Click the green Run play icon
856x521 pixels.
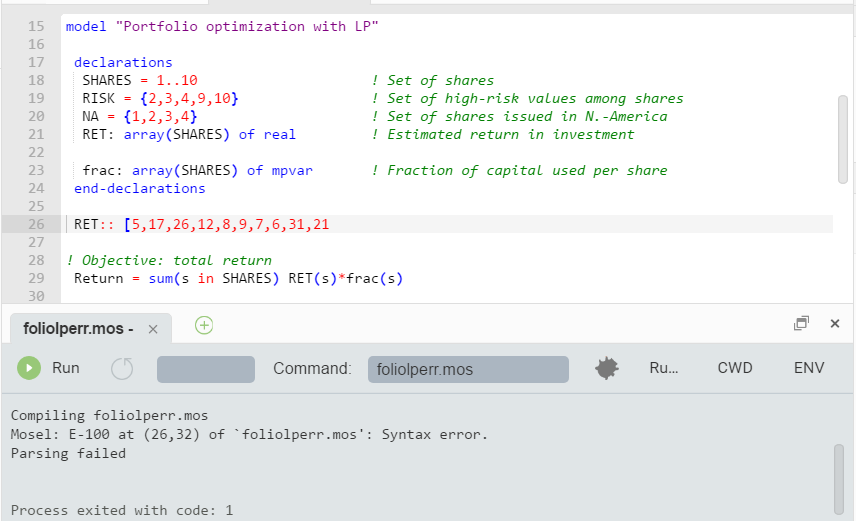pyautogui.click(x=29, y=368)
